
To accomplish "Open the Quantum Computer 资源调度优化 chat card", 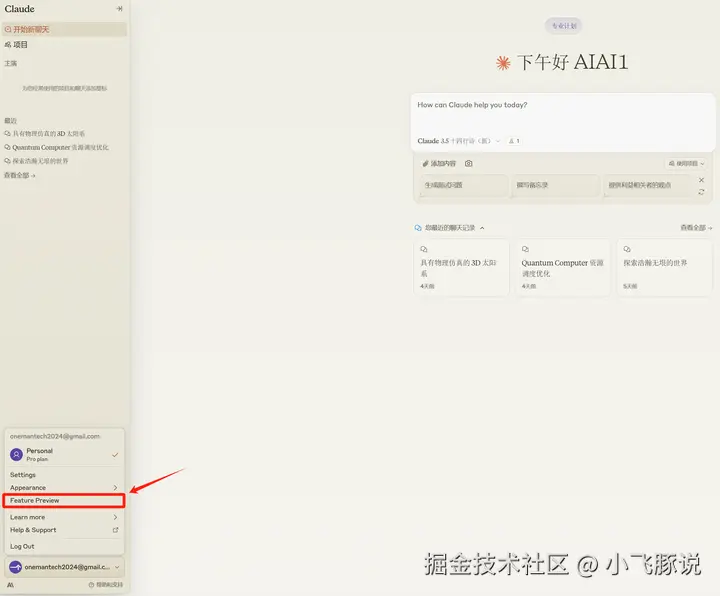I will [x=563, y=268].
